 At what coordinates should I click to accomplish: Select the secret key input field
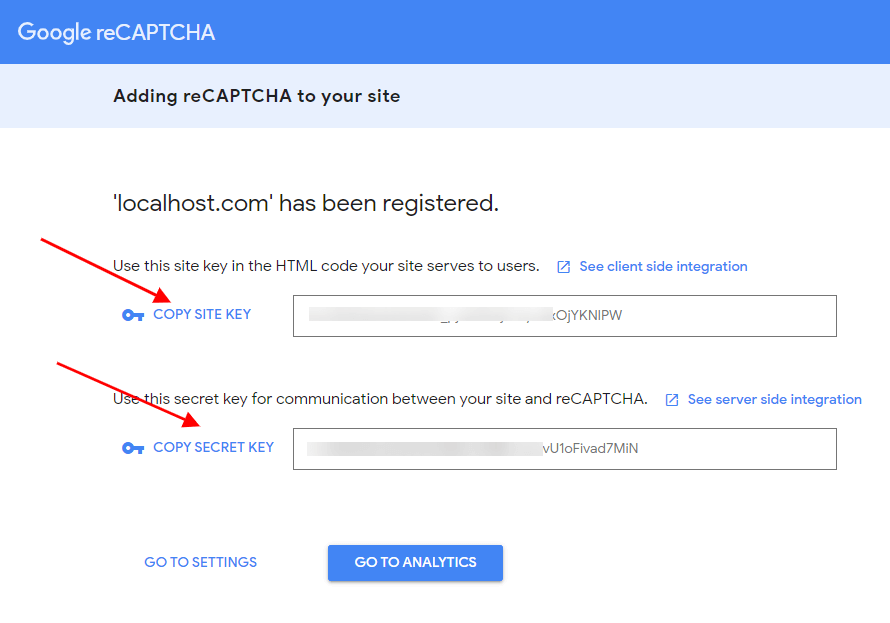click(565, 449)
